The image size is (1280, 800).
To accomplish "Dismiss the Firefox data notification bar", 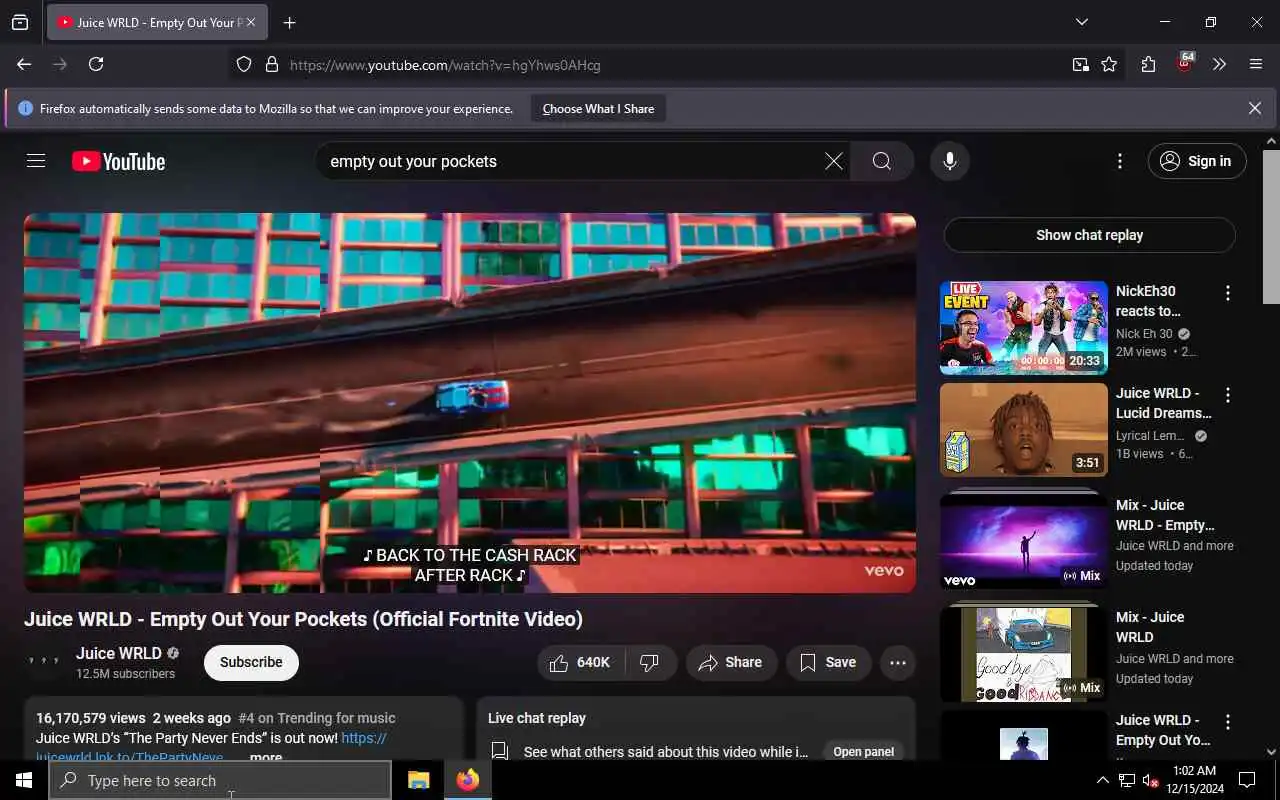I will point(1255,108).
